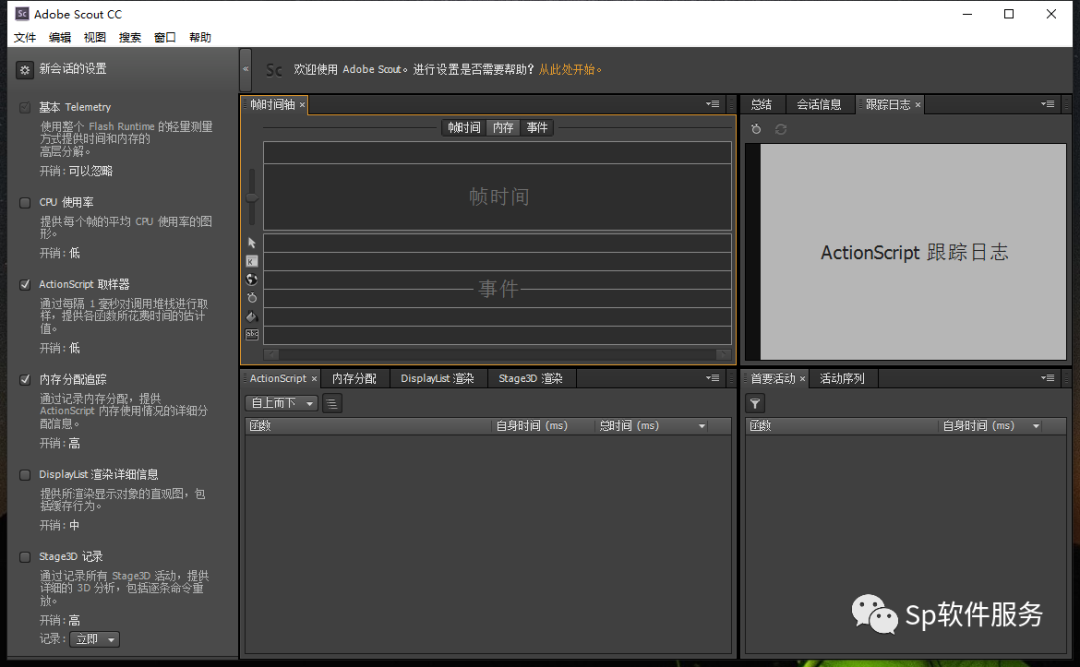Toggle the 基本 Telemetry checkbox
The image size is (1080, 667).
(x=25, y=107)
